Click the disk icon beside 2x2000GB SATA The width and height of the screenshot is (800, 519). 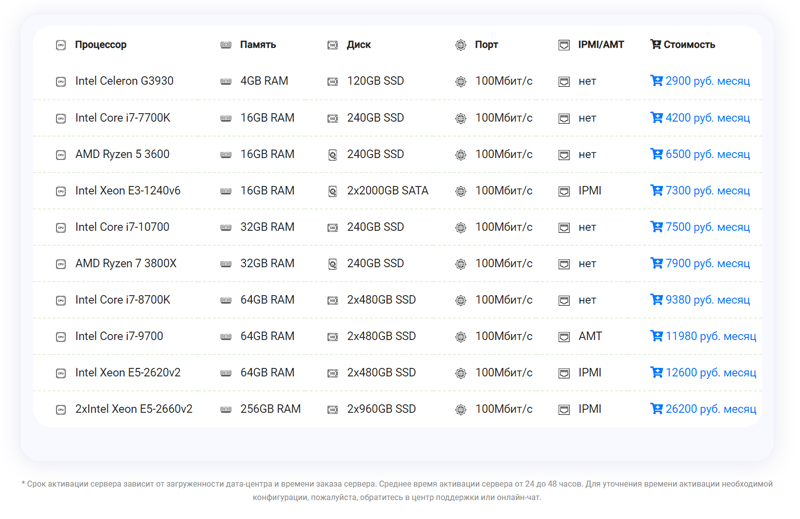332,191
